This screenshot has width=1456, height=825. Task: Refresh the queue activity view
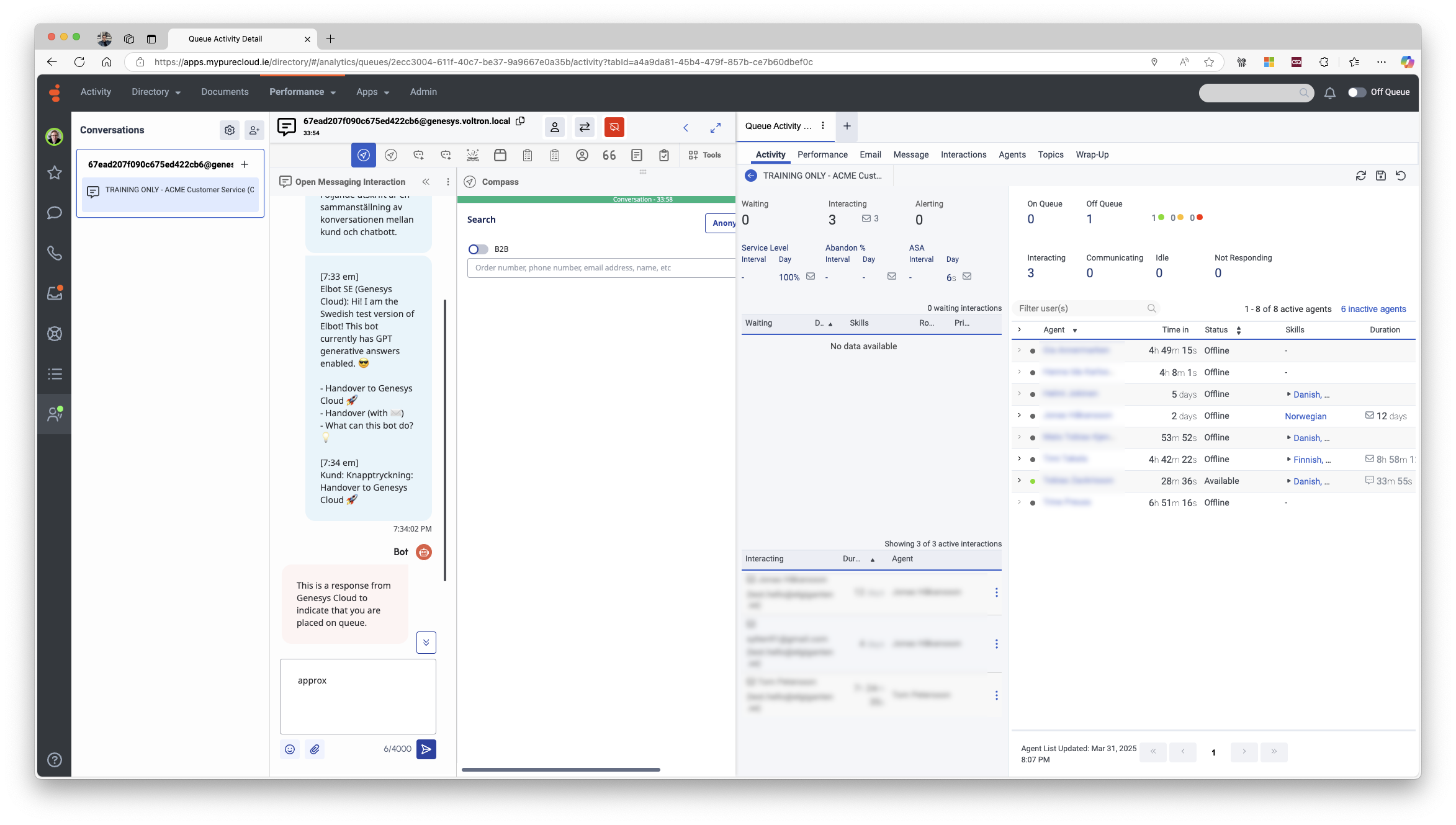click(1360, 176)
